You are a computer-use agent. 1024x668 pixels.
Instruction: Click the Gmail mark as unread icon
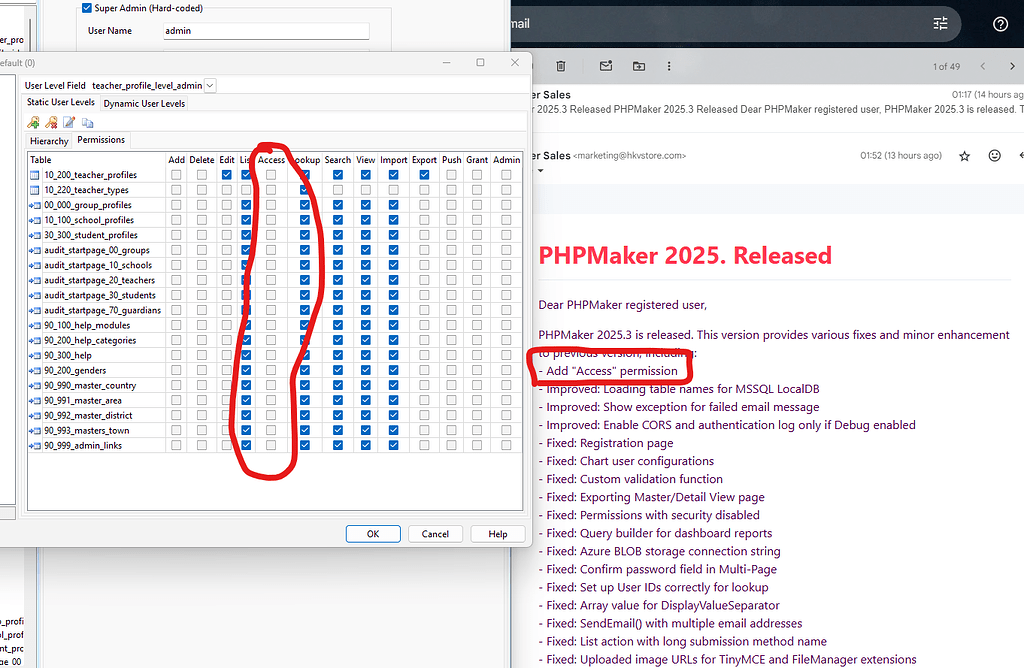point(606,66)
